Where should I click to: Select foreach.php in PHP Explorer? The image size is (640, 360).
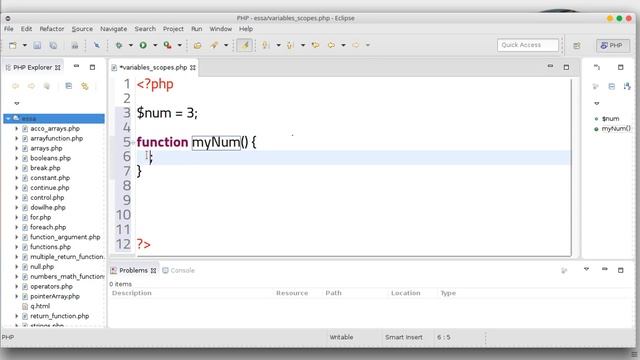(x=48, y=227)
